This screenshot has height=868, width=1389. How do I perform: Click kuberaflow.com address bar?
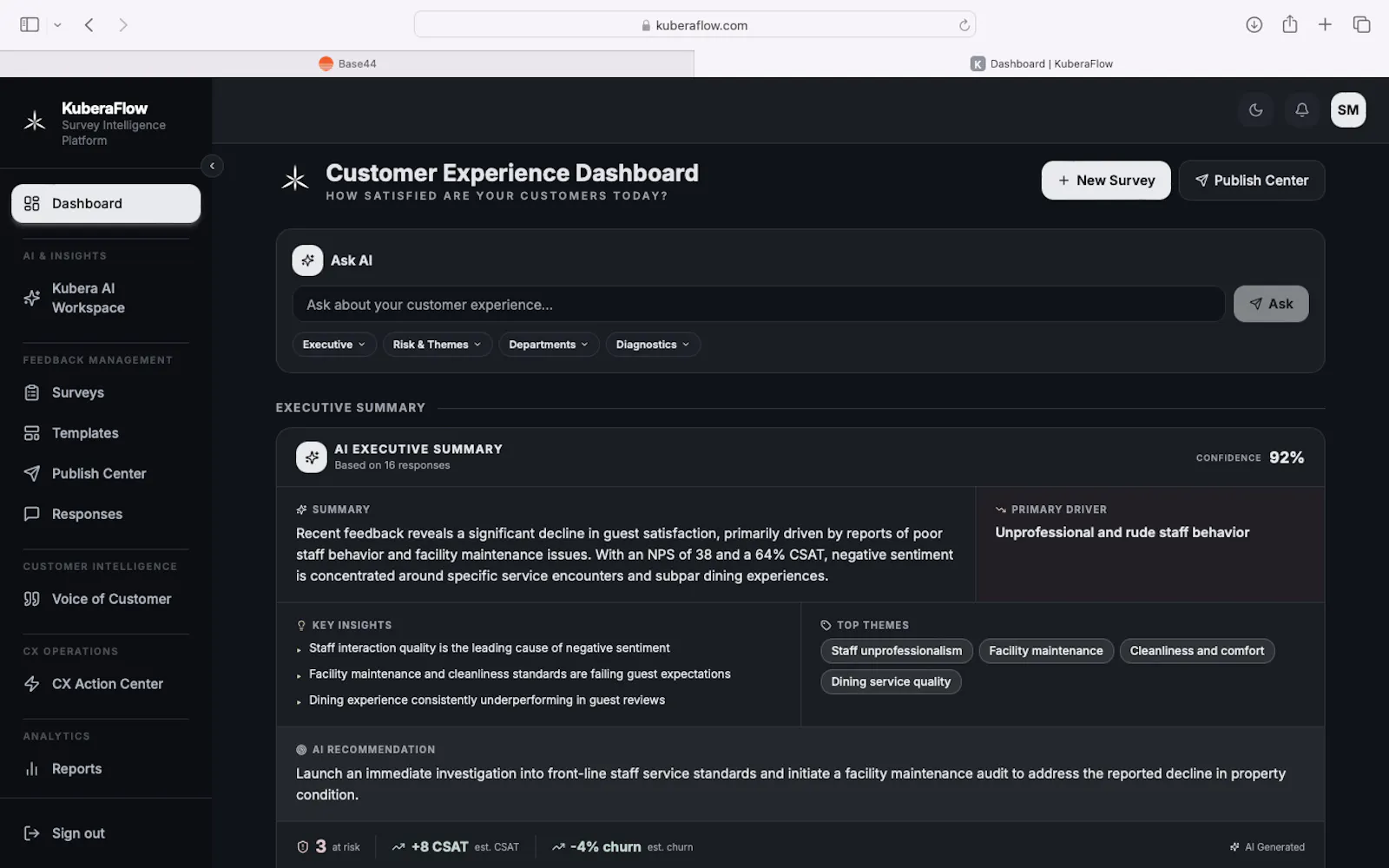(694, 25)
